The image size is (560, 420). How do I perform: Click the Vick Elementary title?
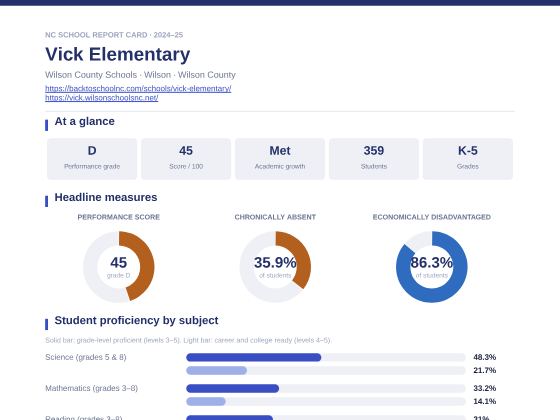pos(118,54)
